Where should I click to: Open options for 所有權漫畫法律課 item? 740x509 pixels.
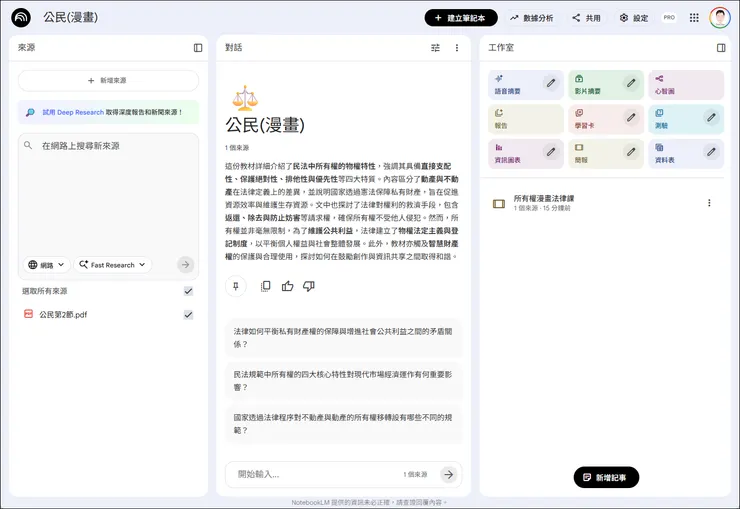coord(709,203)
